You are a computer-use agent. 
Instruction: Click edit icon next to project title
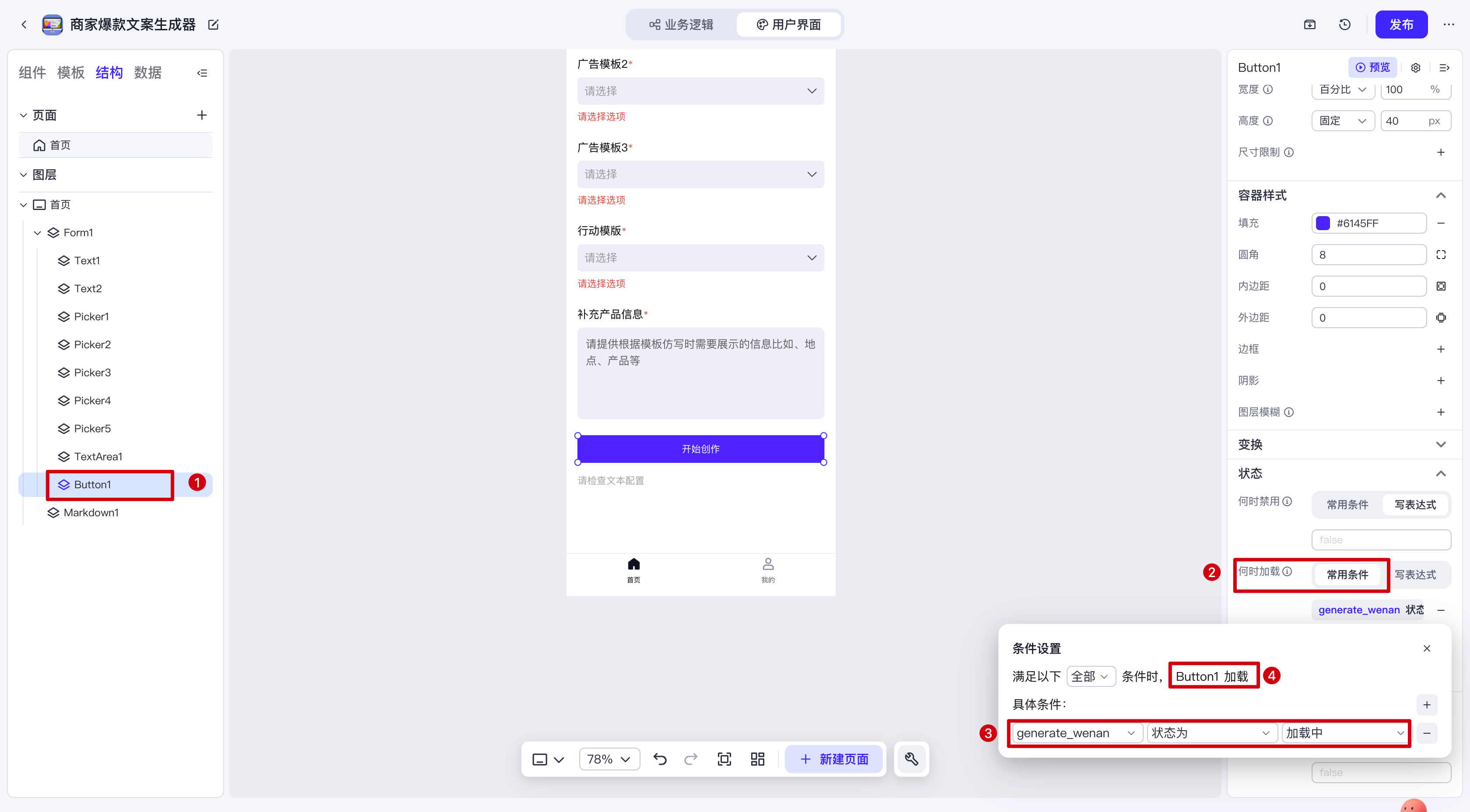tap(213, 24)
